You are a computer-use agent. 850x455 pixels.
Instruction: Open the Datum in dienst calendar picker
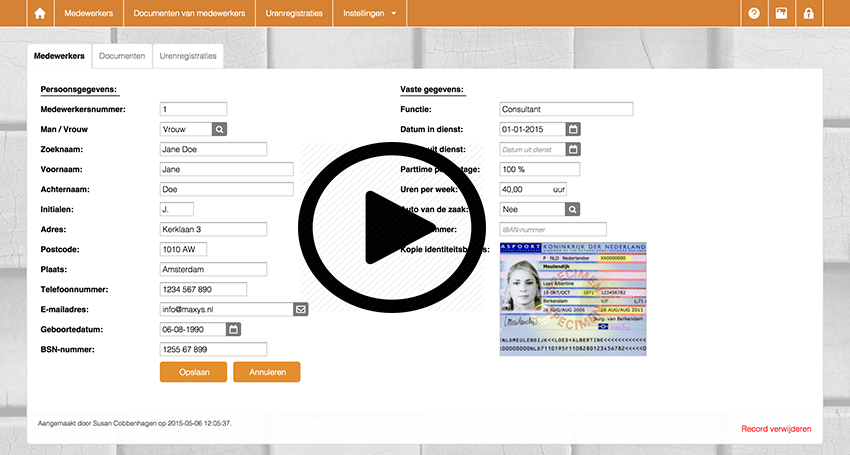tap(573, 129)
